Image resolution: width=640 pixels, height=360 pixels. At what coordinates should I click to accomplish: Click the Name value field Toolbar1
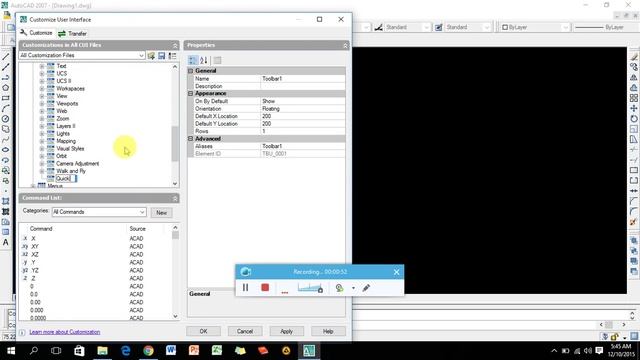(x=302, y=79)
